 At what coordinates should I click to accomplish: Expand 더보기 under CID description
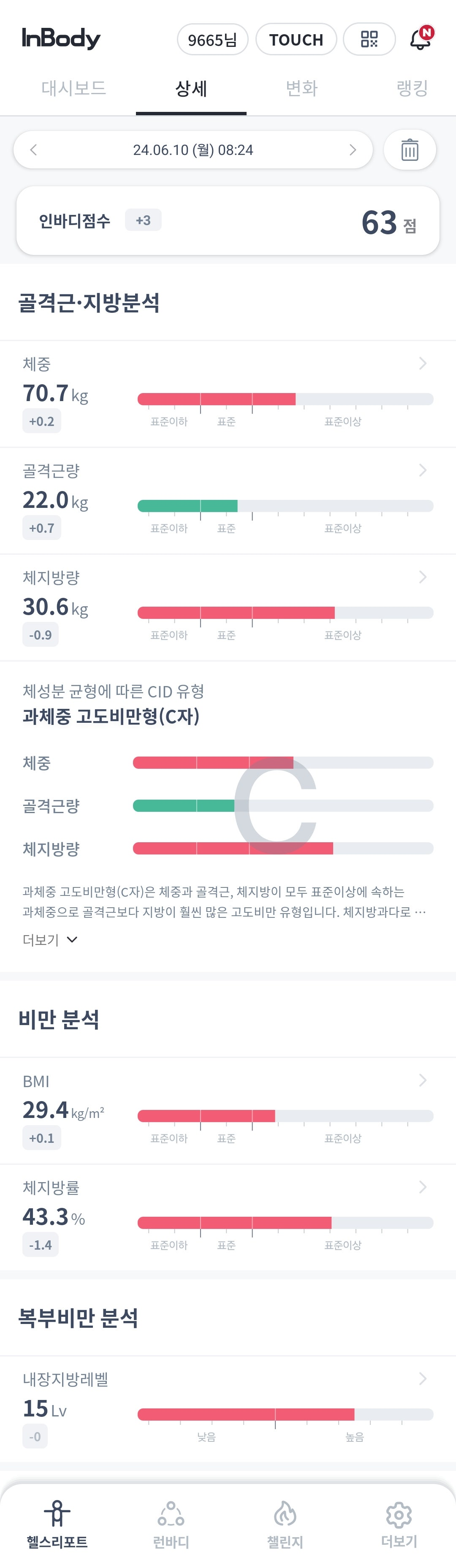[50, 939]
